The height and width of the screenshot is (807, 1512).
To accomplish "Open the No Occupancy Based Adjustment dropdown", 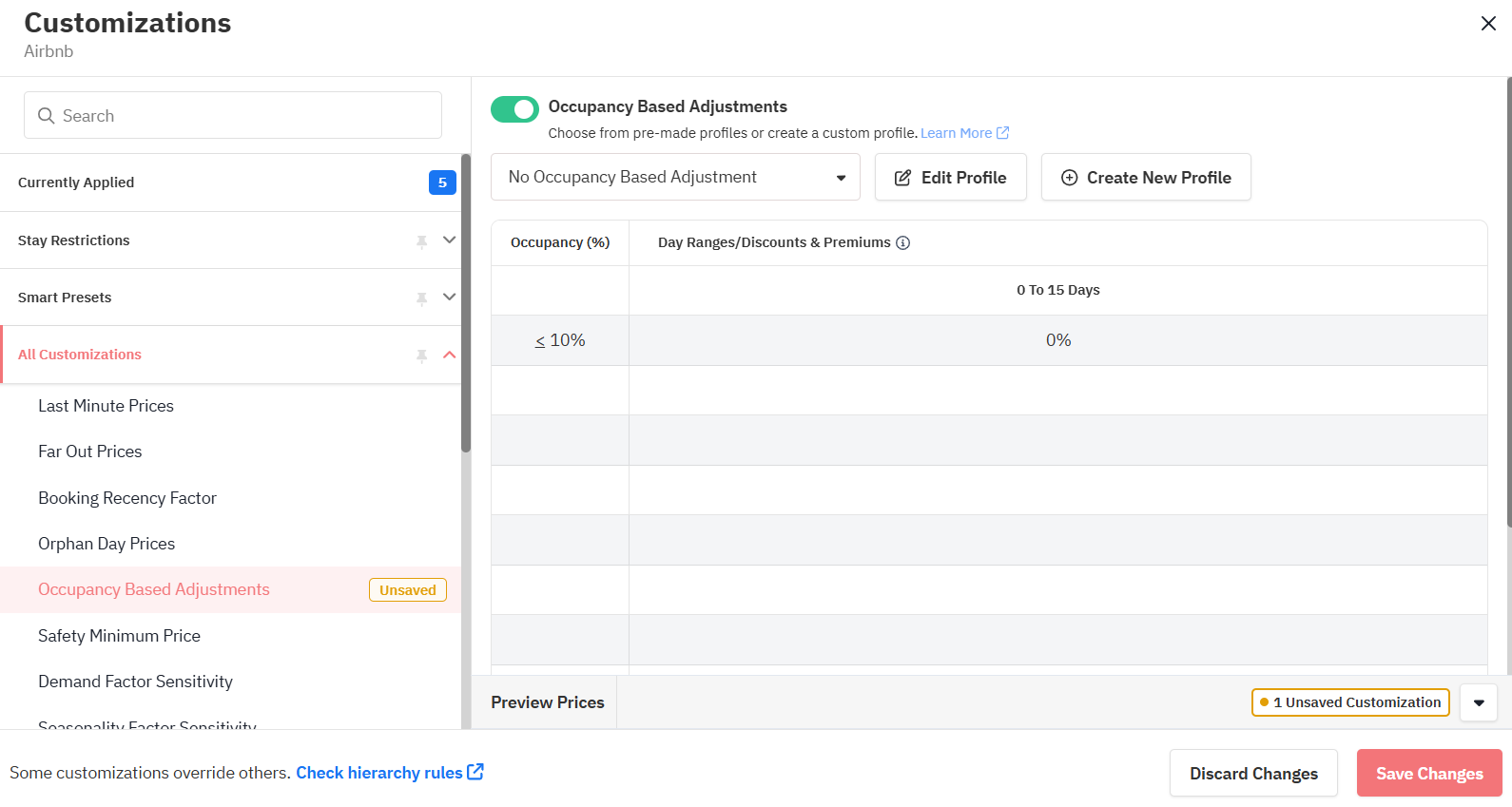I will (x=675, y=178).
